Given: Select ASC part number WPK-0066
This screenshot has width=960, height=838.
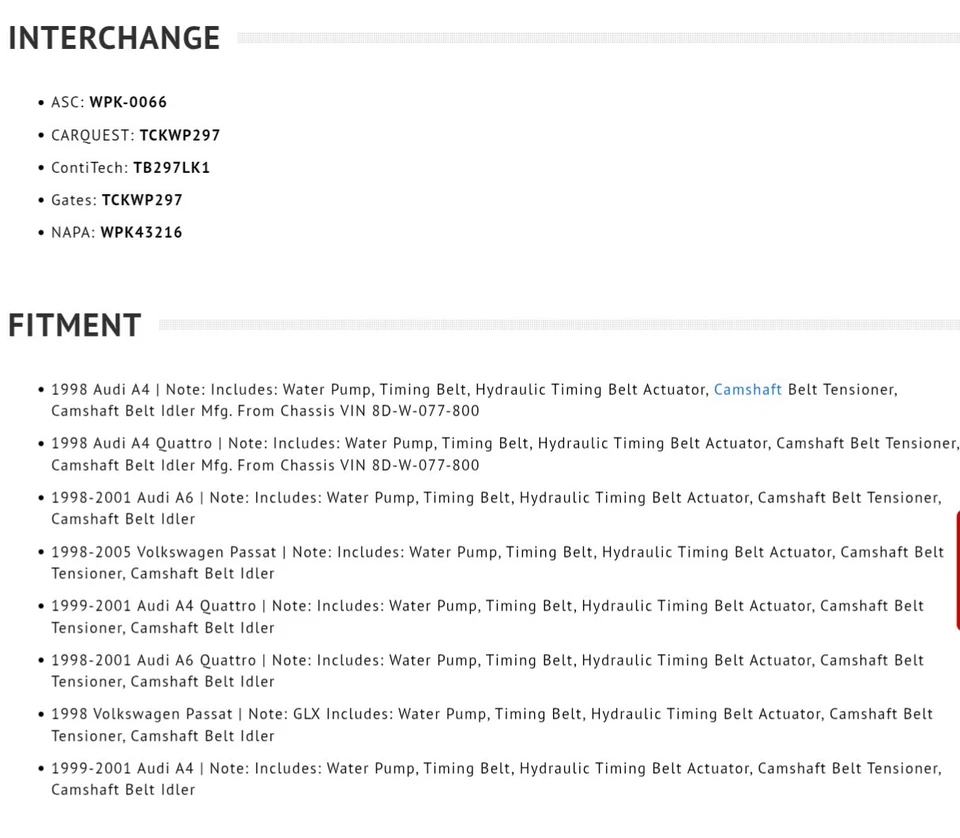Looking at the screenshot, I should [x=128, y=102].
